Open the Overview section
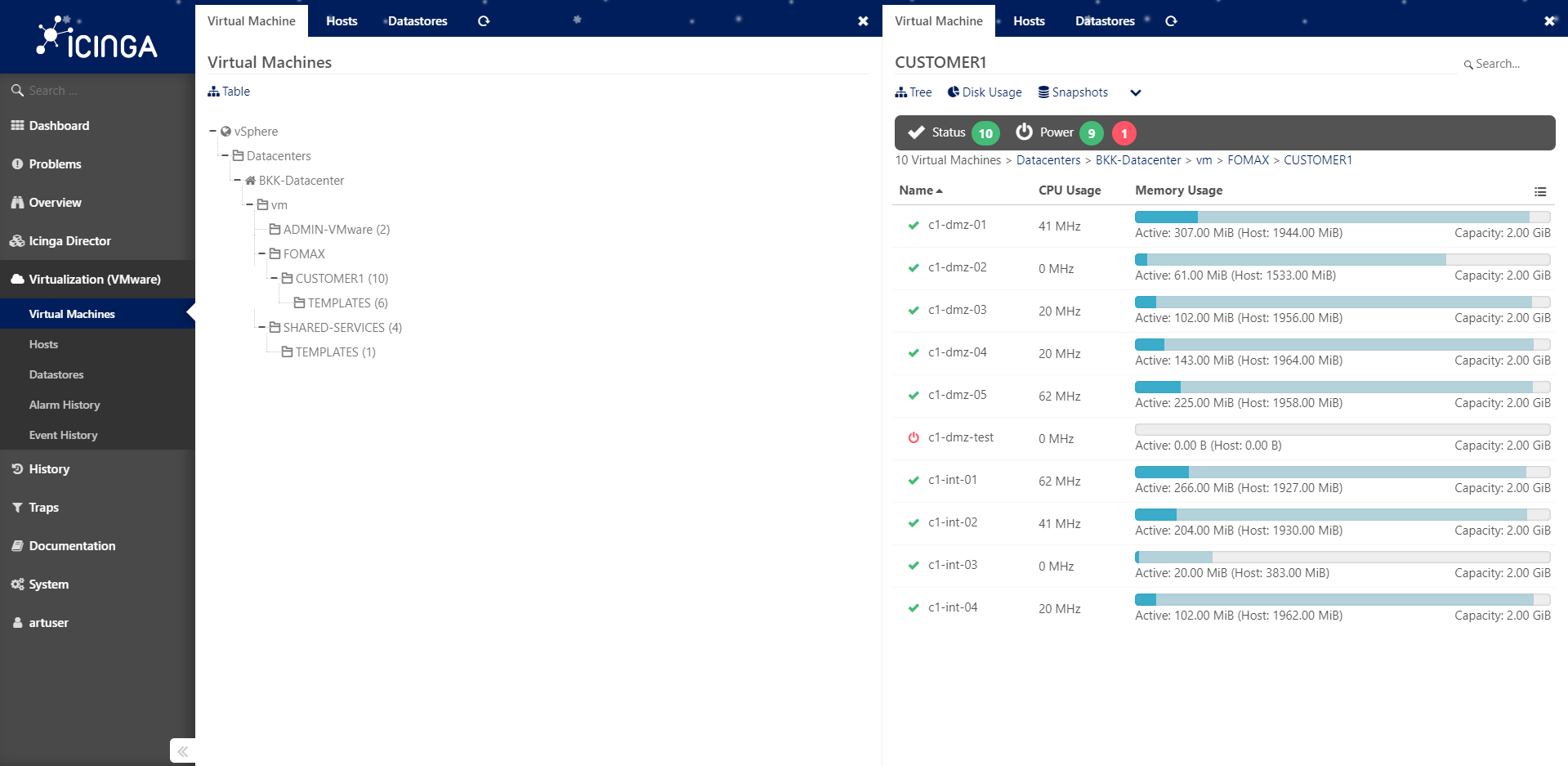Viewport: 1568px width, 766px height. [x=55, y=203]
